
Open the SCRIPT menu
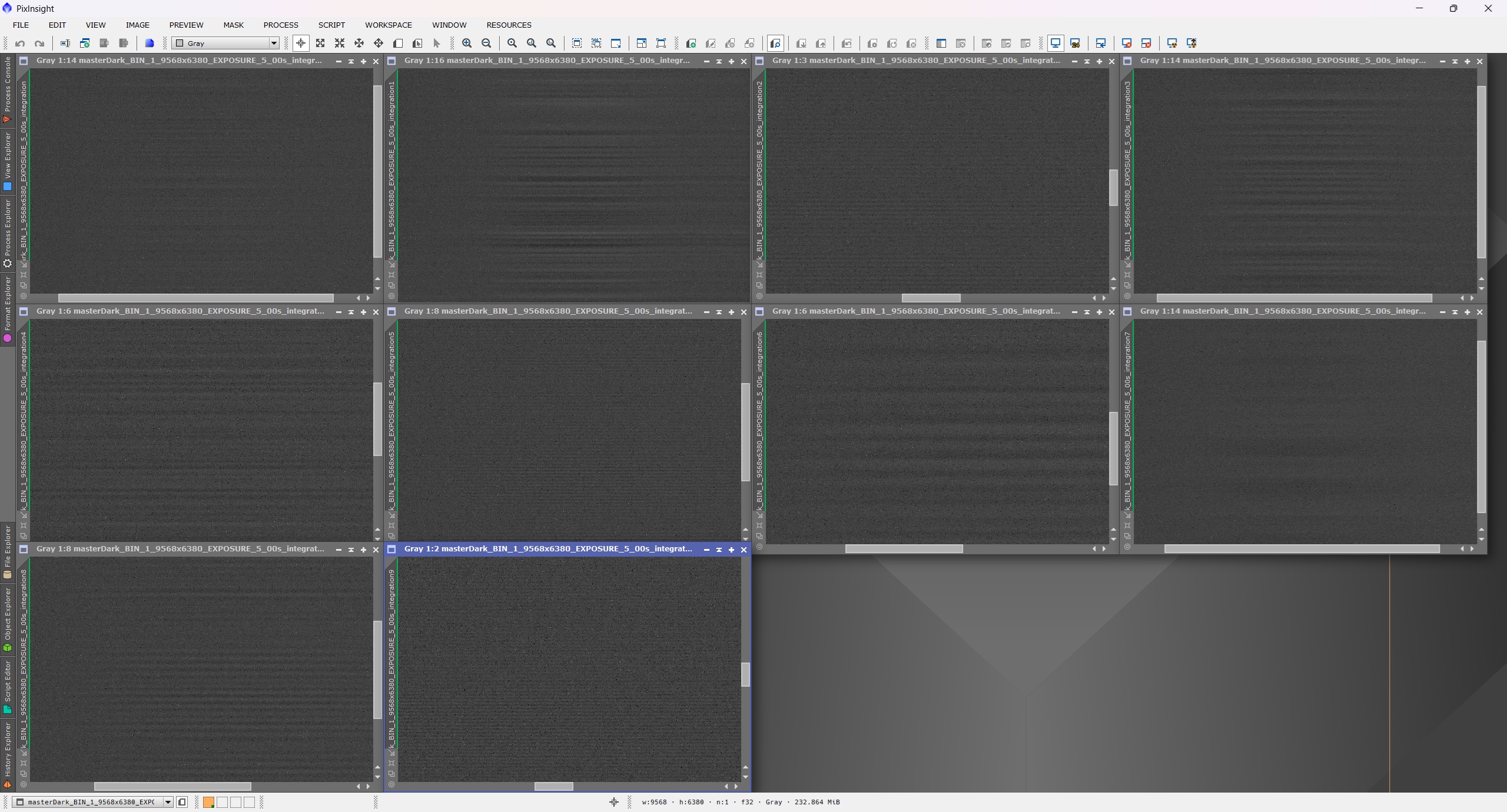tap(331, 25)
